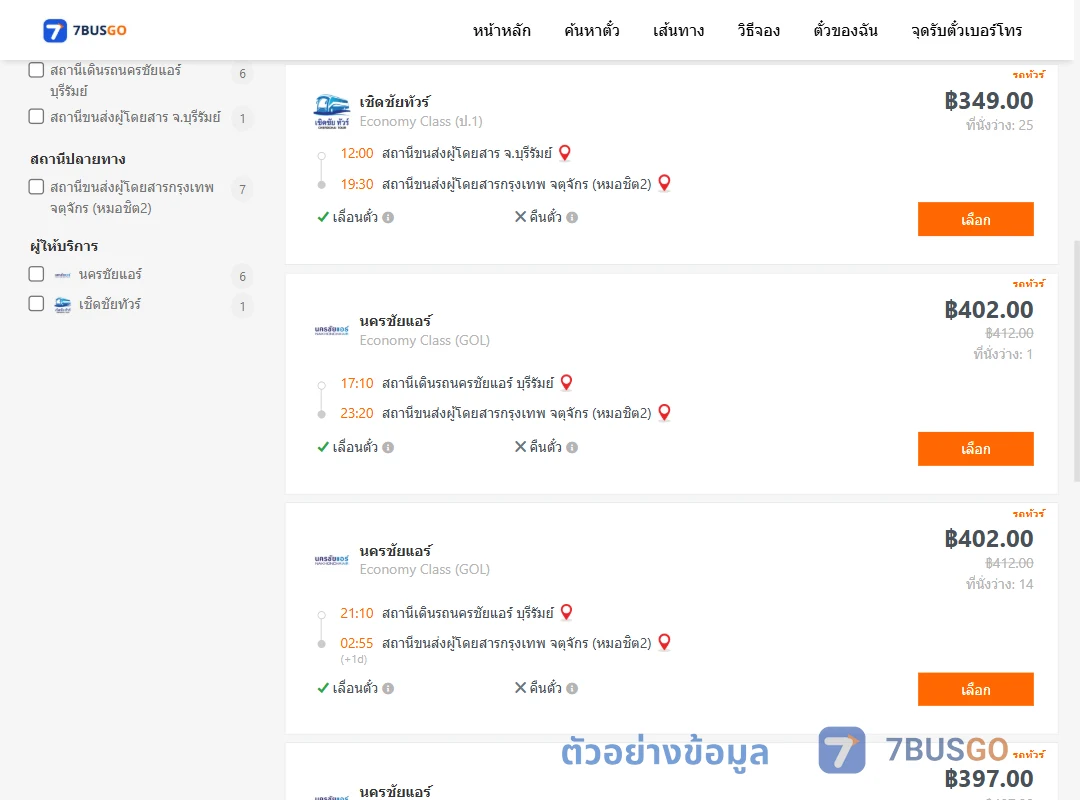Screen dimensions: 1080x800
Task: Click เลื่อนตั๋ว info icon on the 17:10 trip
Action: coord(388,448)
